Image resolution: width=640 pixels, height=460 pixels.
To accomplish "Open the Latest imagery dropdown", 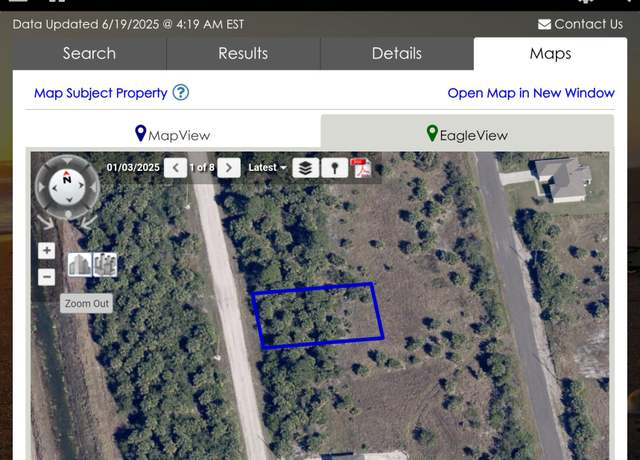I will (x=267, y=167).
